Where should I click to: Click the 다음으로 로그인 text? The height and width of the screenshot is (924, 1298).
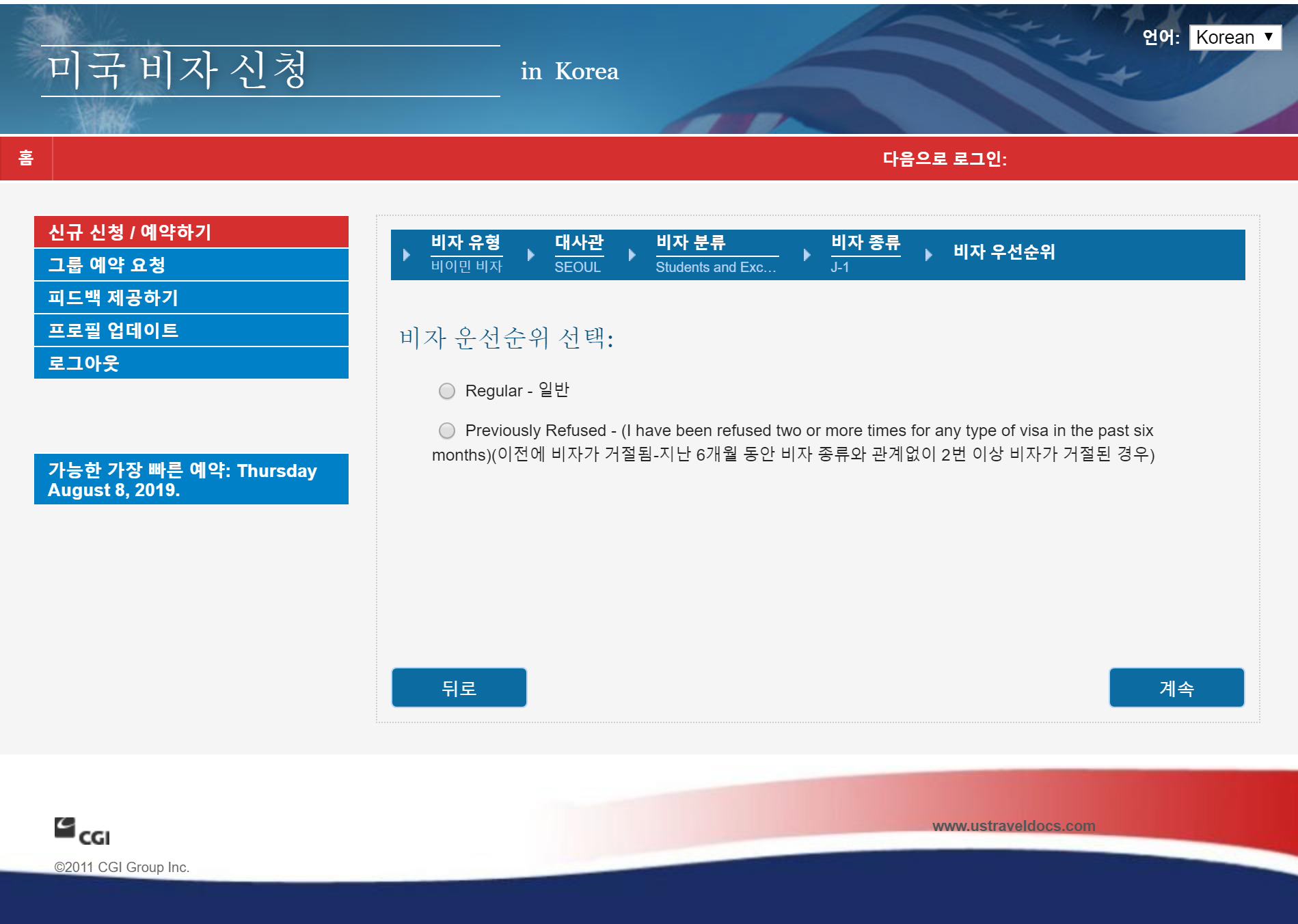coord(945,159)
